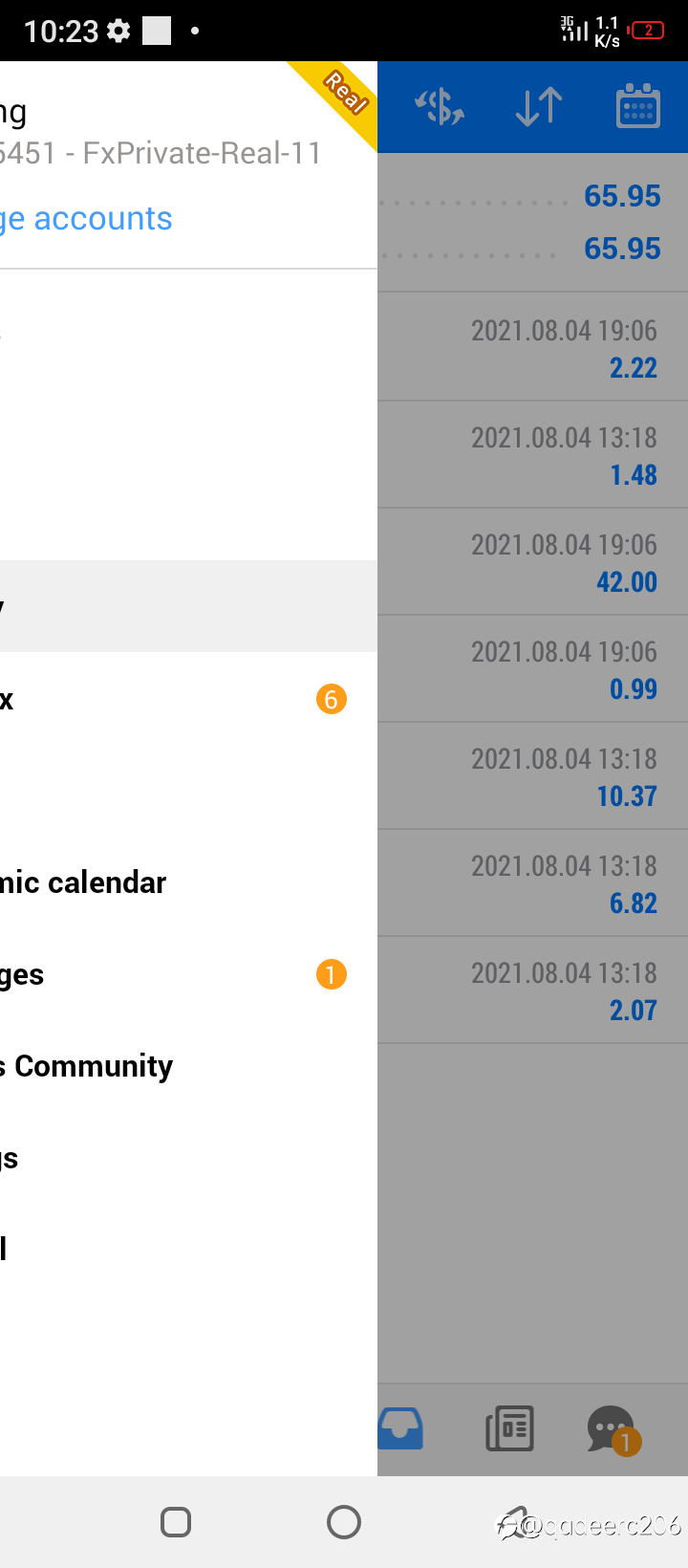Select the highlighted gray menu row

click(188, 606)
